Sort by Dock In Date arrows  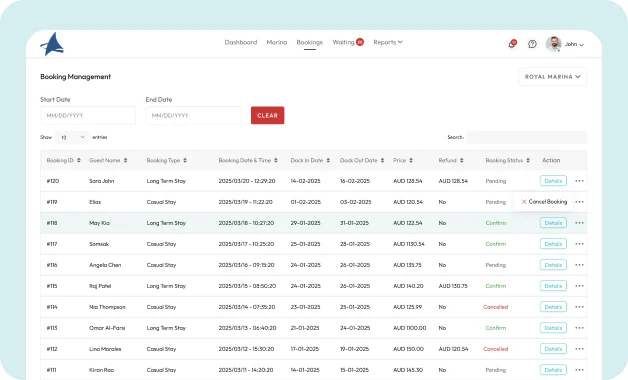(328, 160)
